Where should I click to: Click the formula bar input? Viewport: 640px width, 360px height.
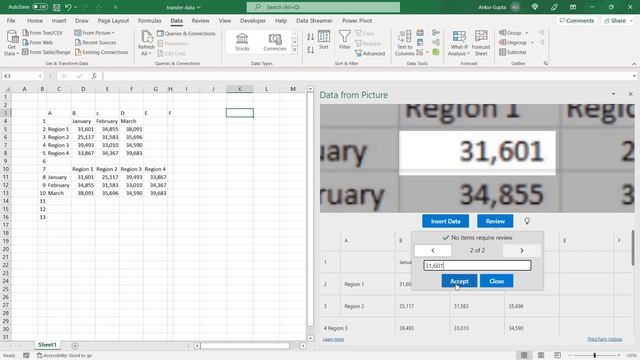click(x=367, y=76)
